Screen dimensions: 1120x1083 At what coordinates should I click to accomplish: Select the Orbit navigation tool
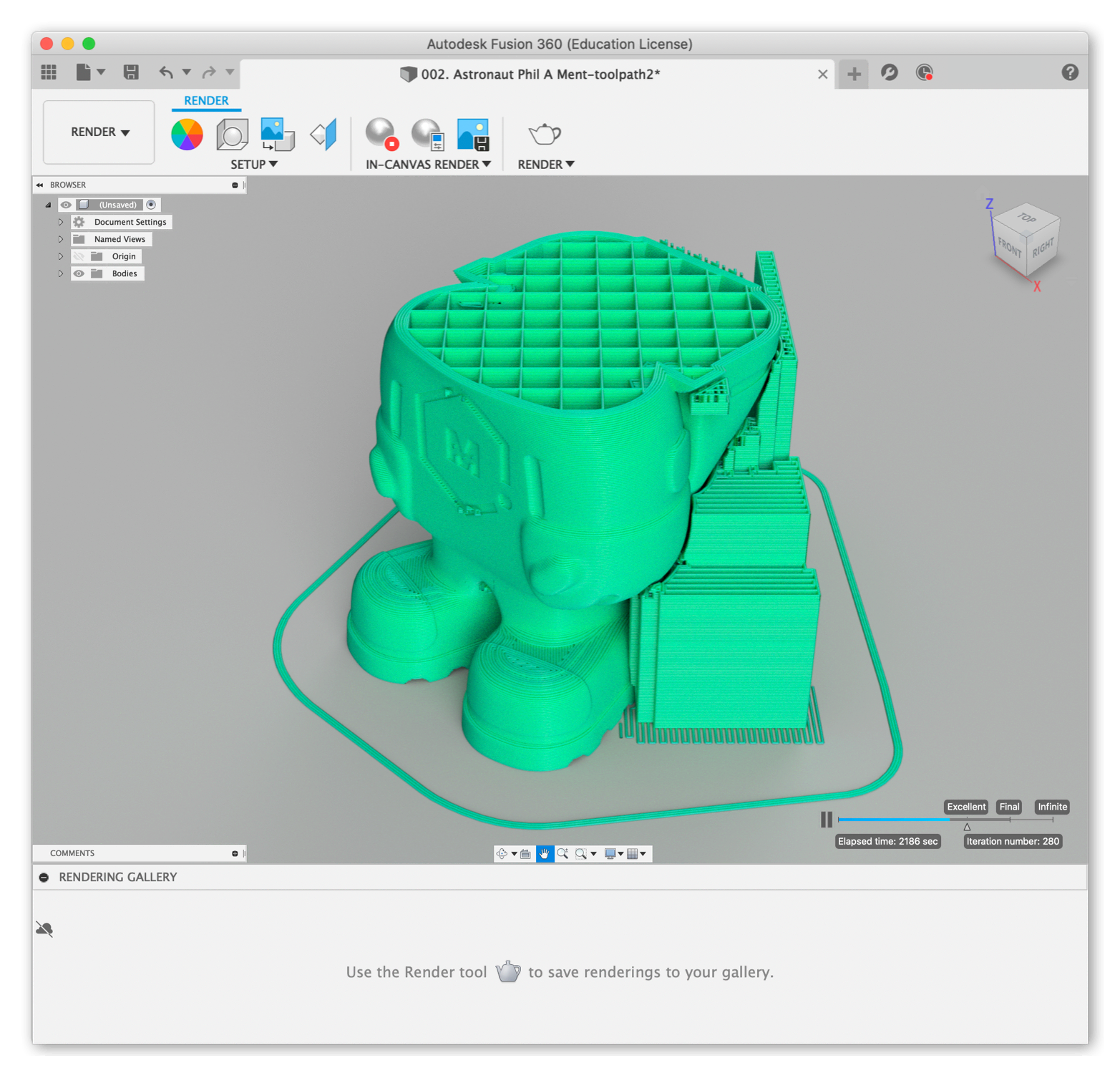[502, 853]
